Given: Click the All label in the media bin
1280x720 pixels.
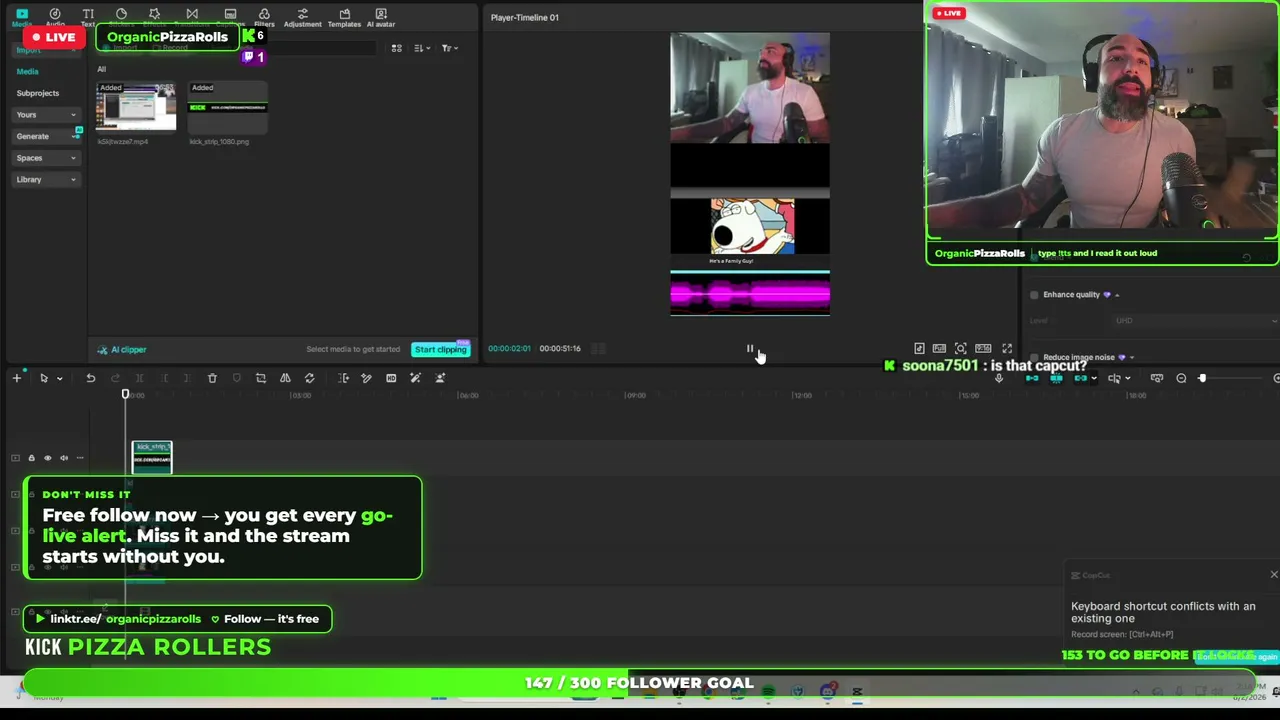Looking at the screenshot, I should (x=101, y=69).
